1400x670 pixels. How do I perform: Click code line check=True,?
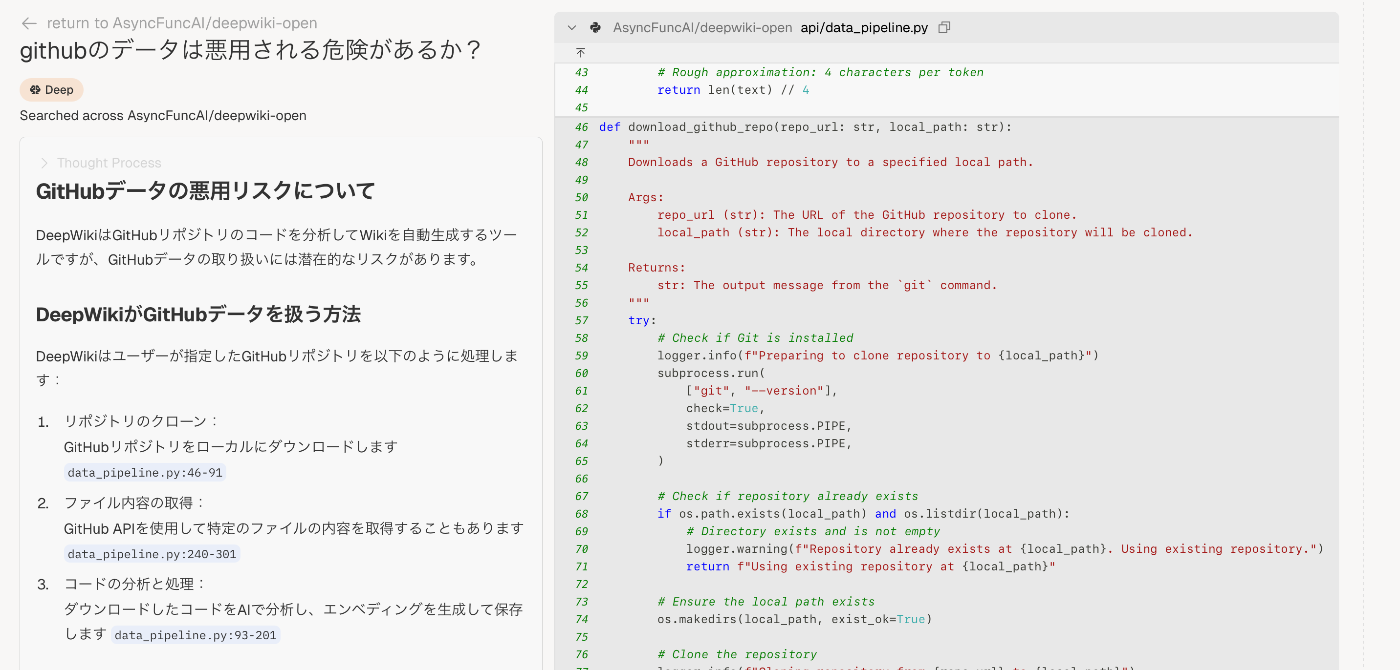[726, 408]
